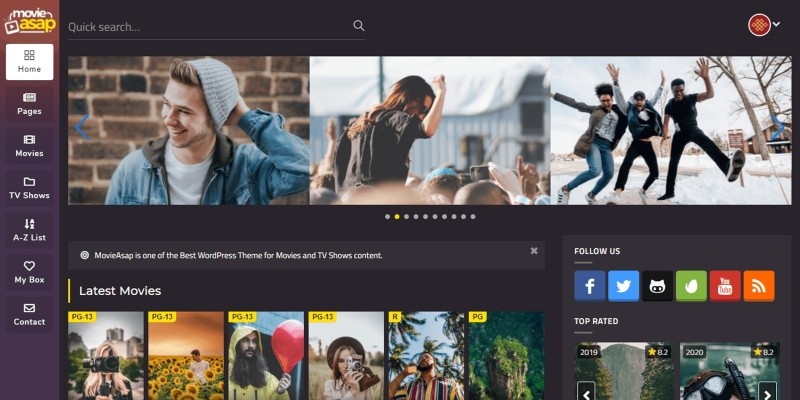Screen dimensions: 800x400
Task: Open TV Shows in the sidebar
Action: coord(29,188)
